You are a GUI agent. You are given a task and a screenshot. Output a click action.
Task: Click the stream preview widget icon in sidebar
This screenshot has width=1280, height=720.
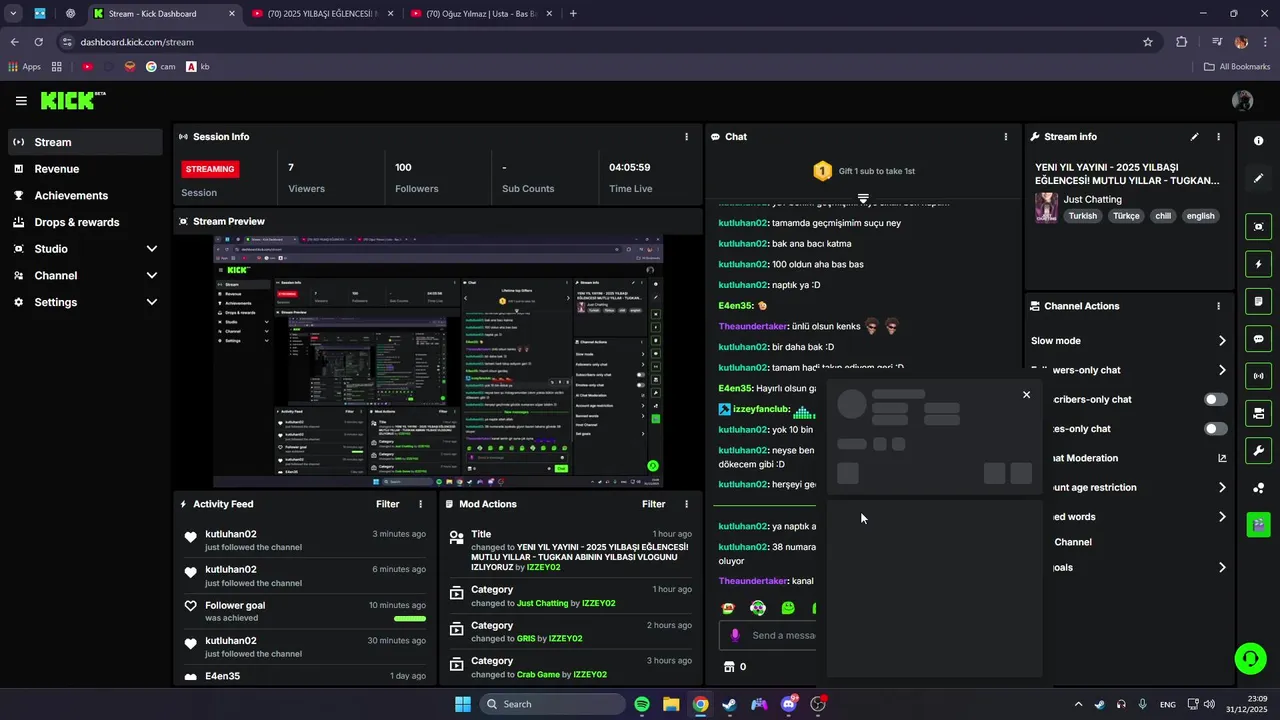(x=1259, y=227)
